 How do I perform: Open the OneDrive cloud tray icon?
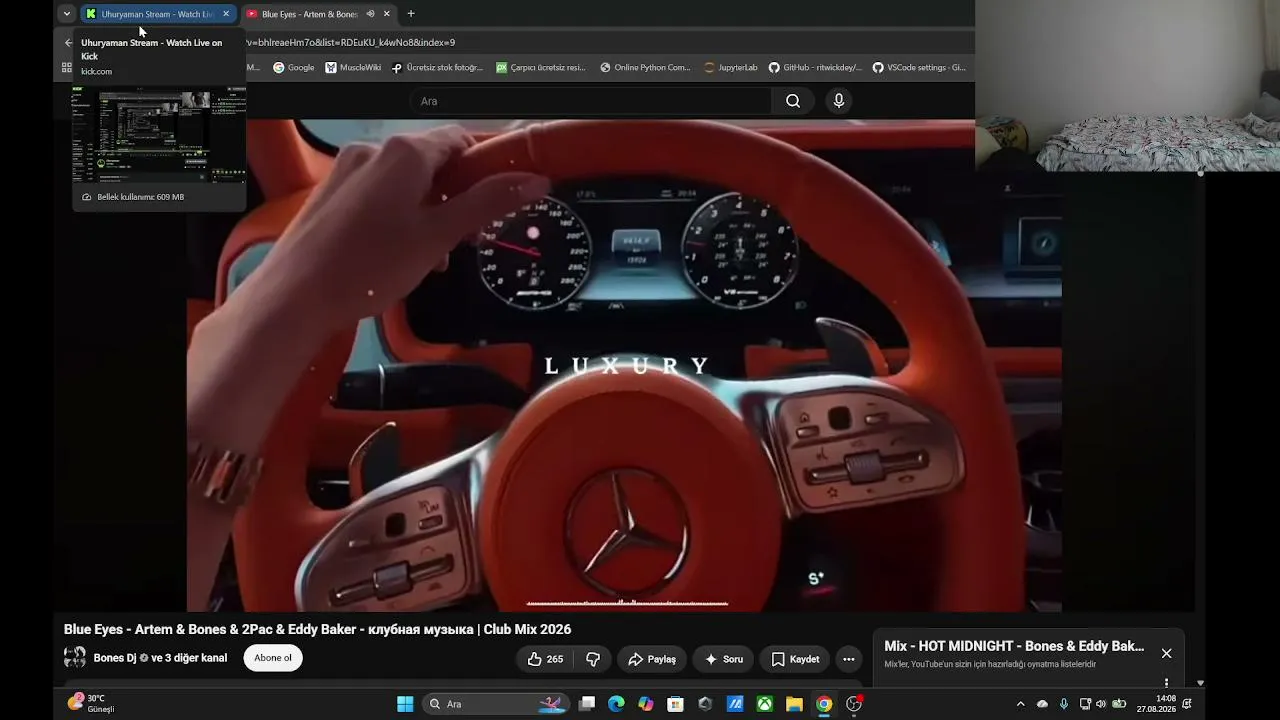pyautogui.click(x=1042, y=704)
